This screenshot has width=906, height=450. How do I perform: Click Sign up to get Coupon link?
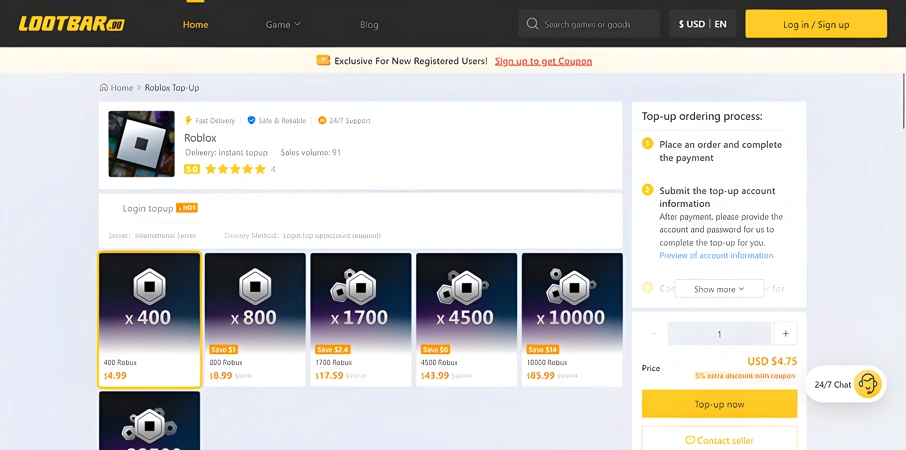pyautogui.click(x=543, y=61)
